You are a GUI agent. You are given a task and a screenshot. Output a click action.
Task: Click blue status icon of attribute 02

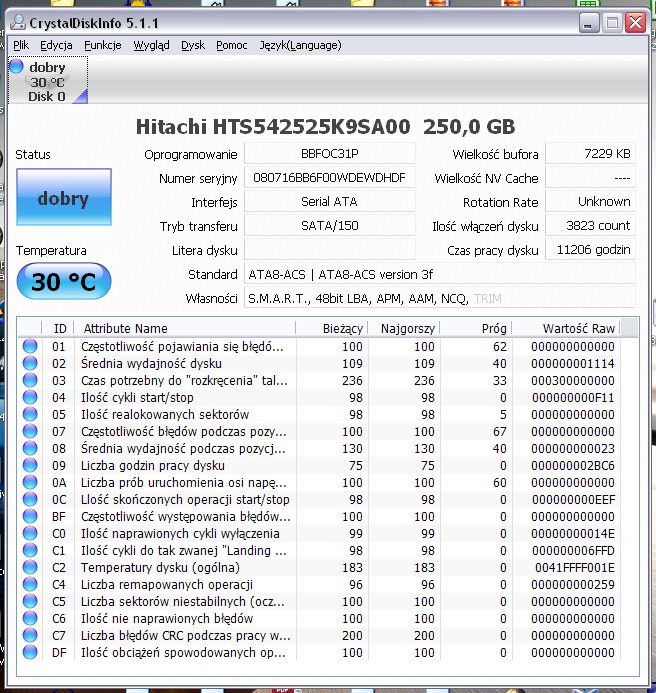pyautogui.click(x=30, y=363)
